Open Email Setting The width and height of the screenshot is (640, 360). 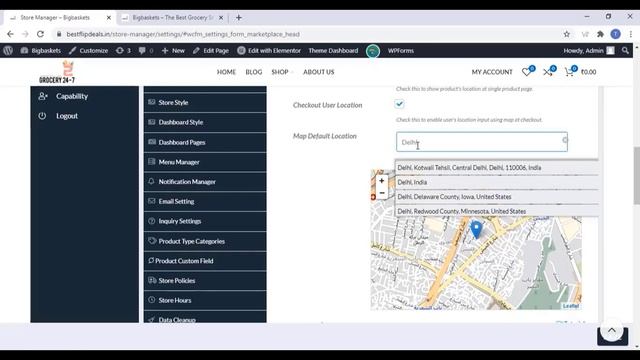click(205, 202)
